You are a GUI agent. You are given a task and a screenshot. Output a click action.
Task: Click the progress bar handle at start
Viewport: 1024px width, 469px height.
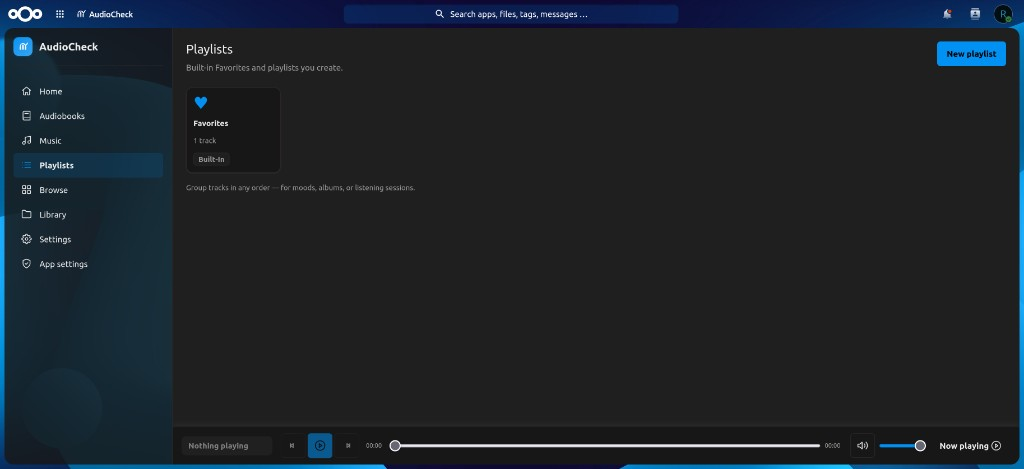pos(395,445)
